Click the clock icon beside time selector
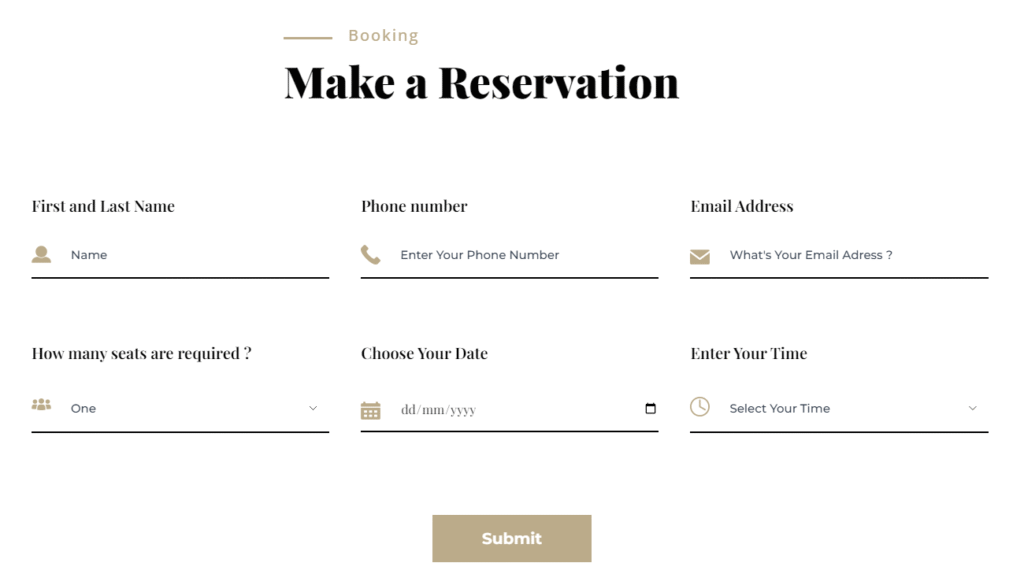 pos(700,406)
